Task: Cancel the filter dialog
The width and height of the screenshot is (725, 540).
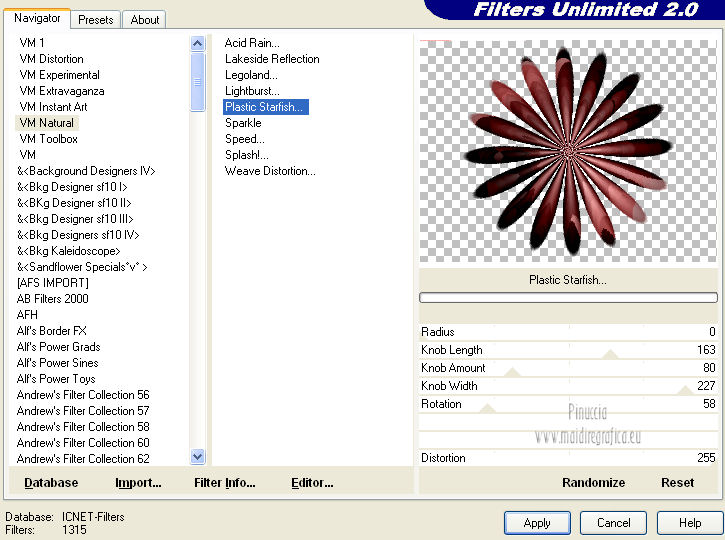Action: tap(613, 523)
